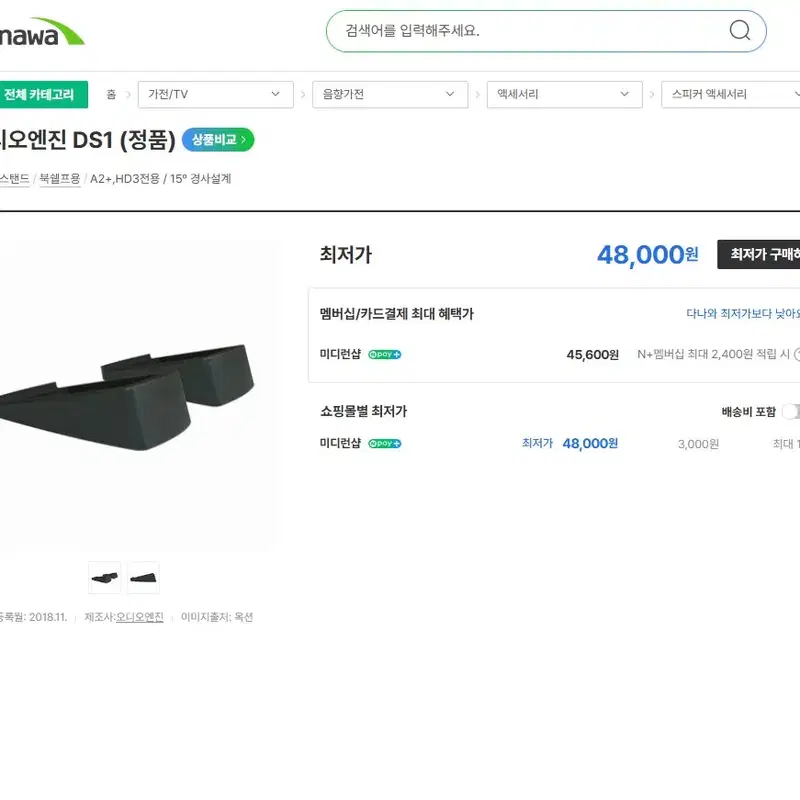Select the second product thumbnail
800x800 pixels.
tap(143, 578)
